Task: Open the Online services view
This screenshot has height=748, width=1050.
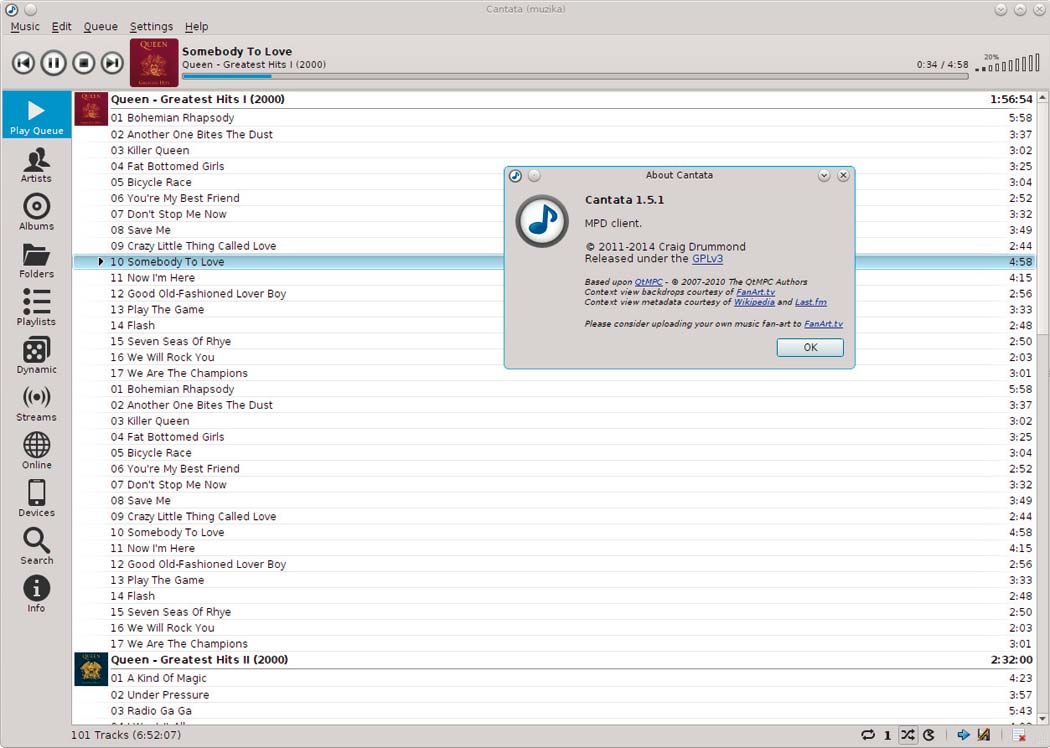Action: [x=36, y=450]
